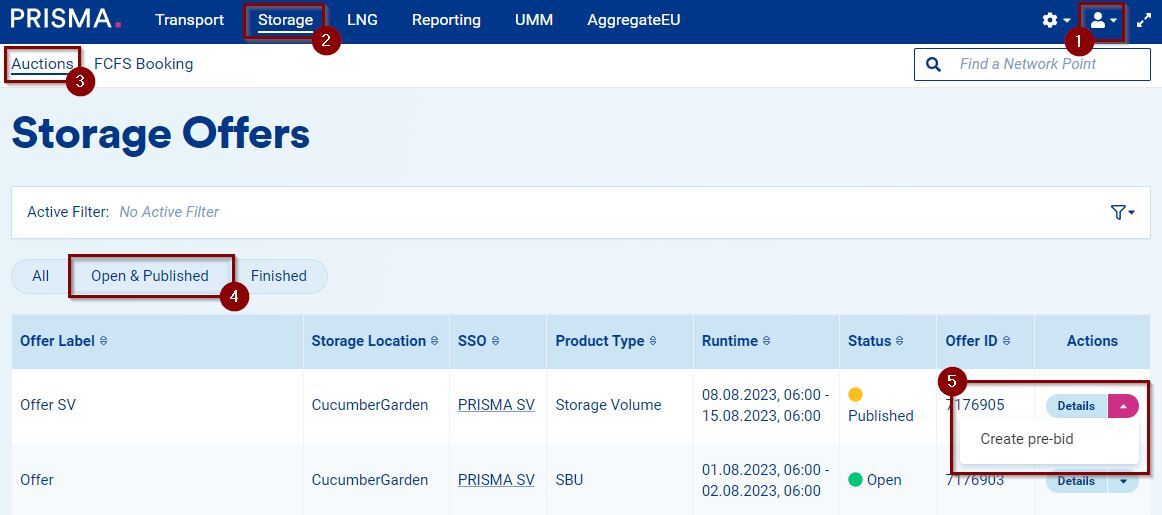Select the Open & Published filter
The image size is (1162, 515).
point(150,276)
